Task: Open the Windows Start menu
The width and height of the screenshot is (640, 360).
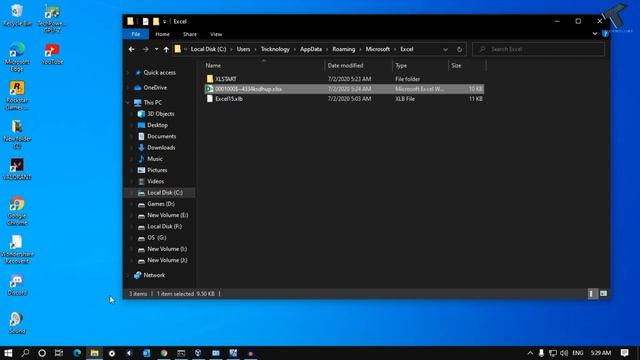Action: (8, 353)
